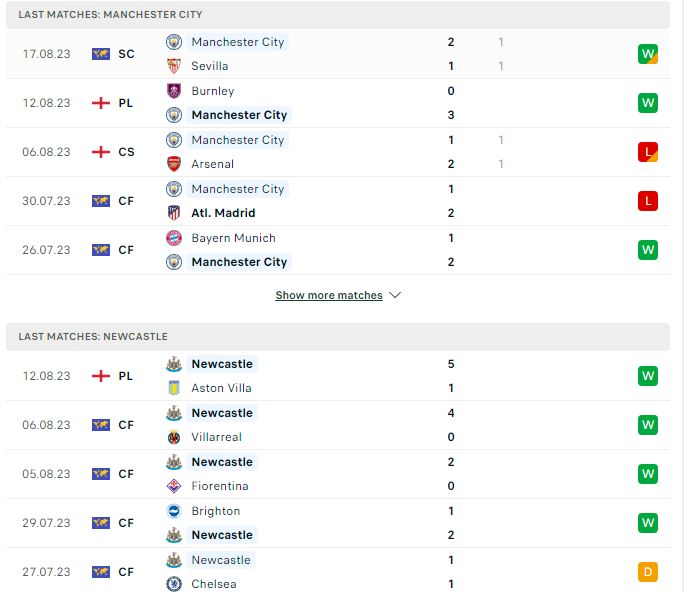Click the Brighton club crest icon

[174, 511]
